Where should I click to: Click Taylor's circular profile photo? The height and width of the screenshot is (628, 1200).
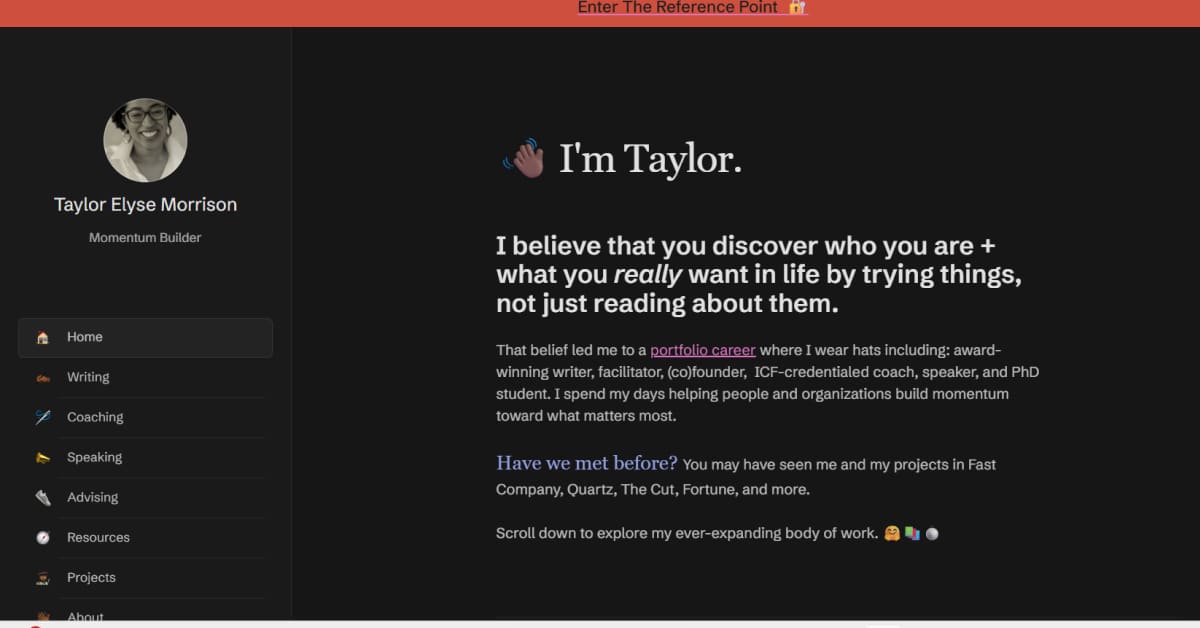[x=145, y=140]
